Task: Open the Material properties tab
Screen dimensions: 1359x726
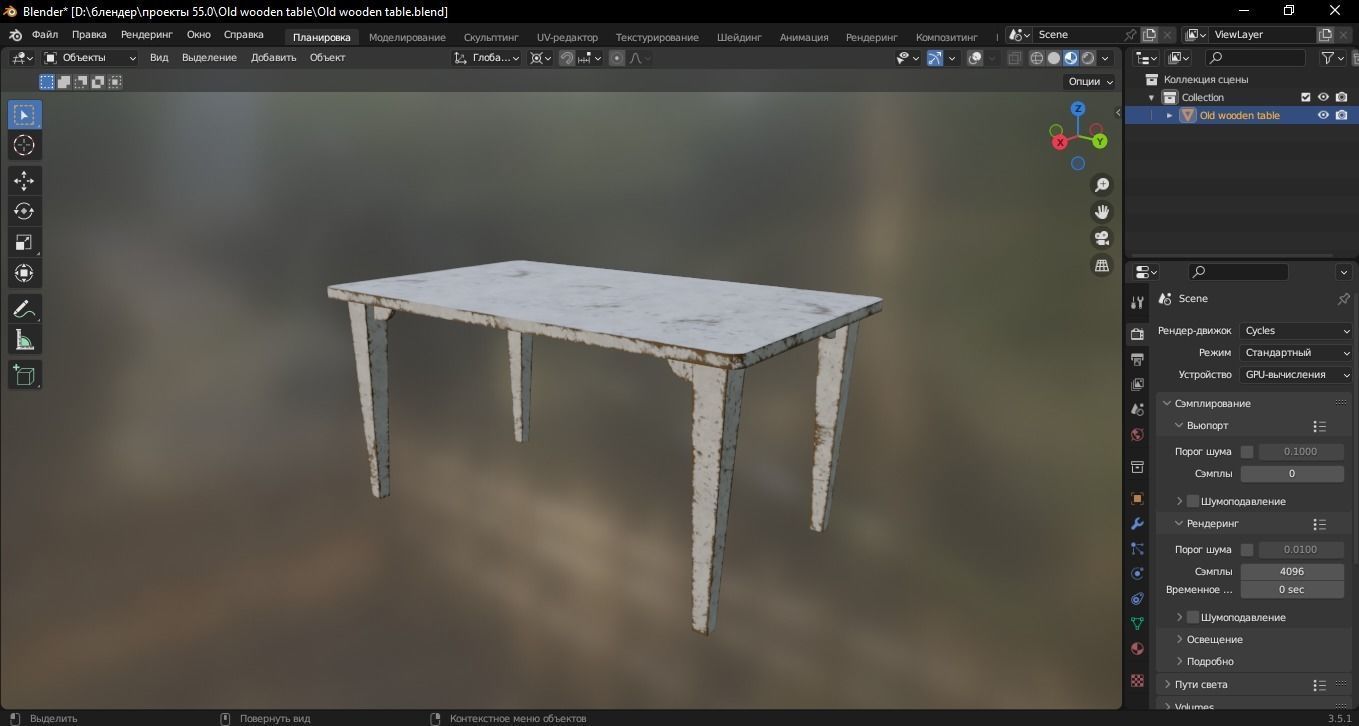Action: (1137, 648)
